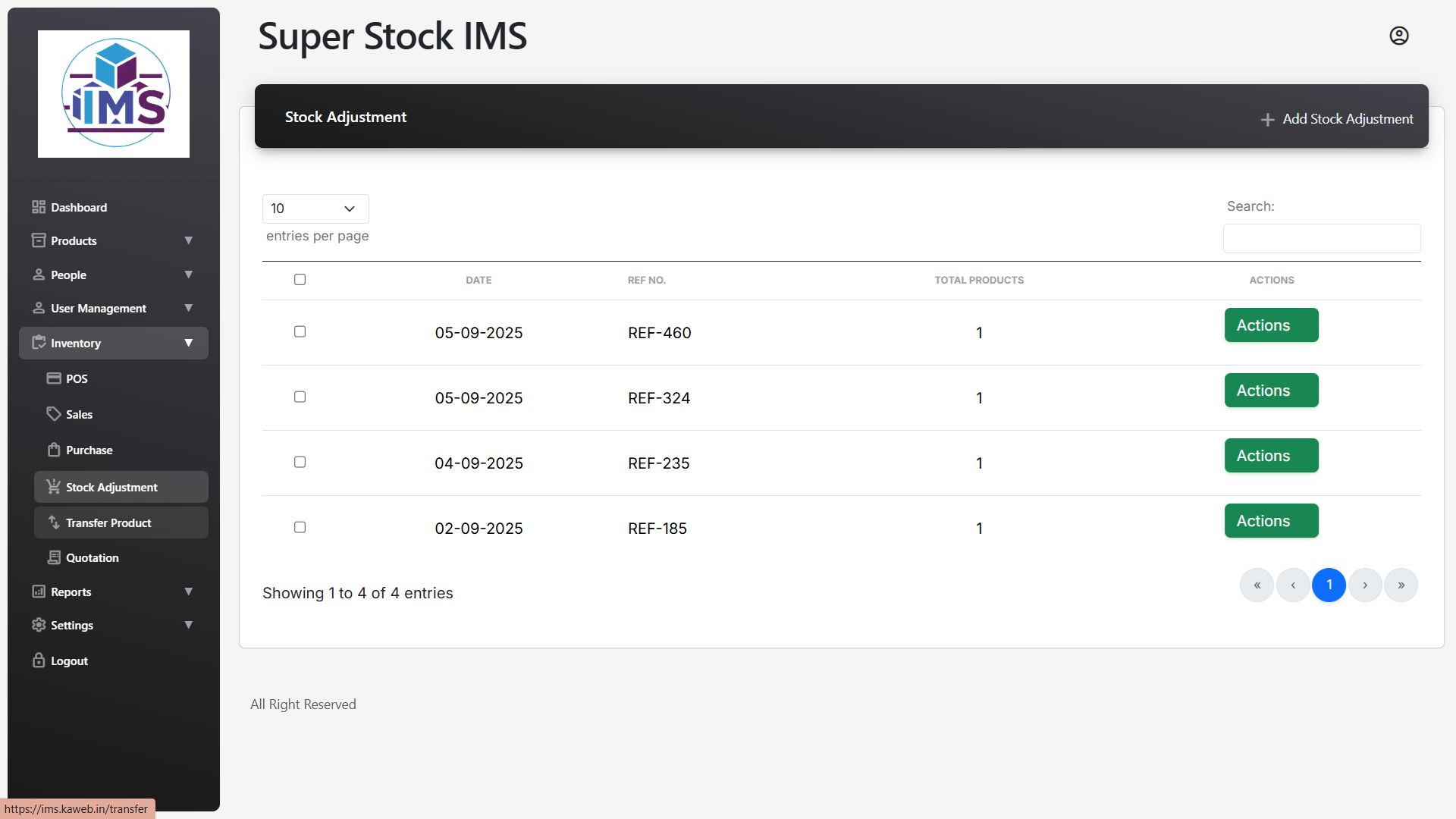Click the Quotation receipt icon
The width and height of the screenshot is (1456, 819).
(x=54, y=557)
